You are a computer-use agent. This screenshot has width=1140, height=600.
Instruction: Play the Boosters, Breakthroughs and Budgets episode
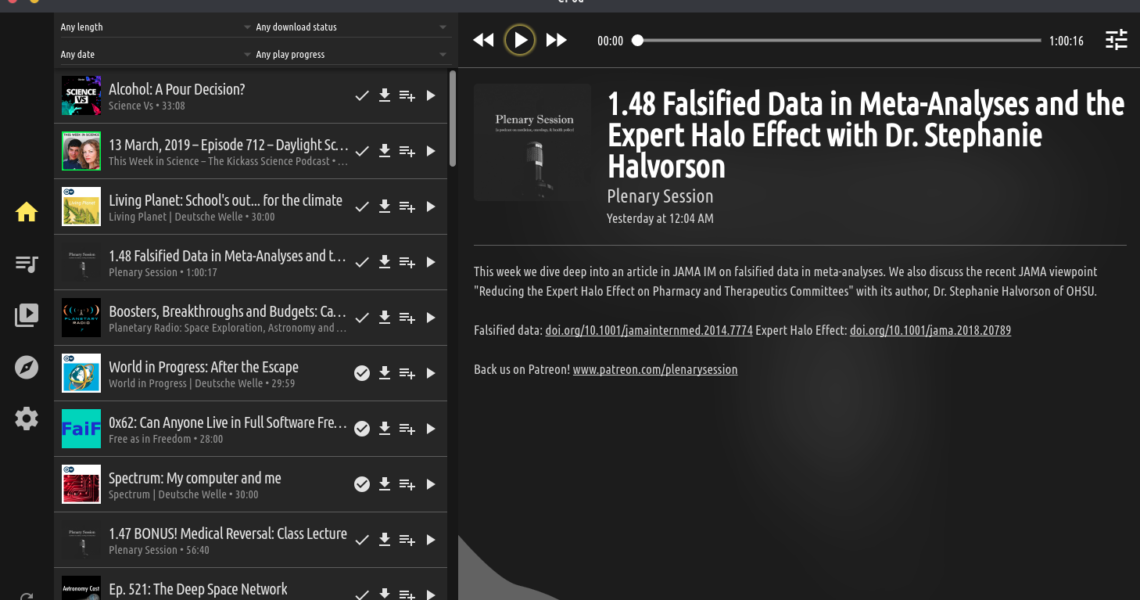pos(431,318)
